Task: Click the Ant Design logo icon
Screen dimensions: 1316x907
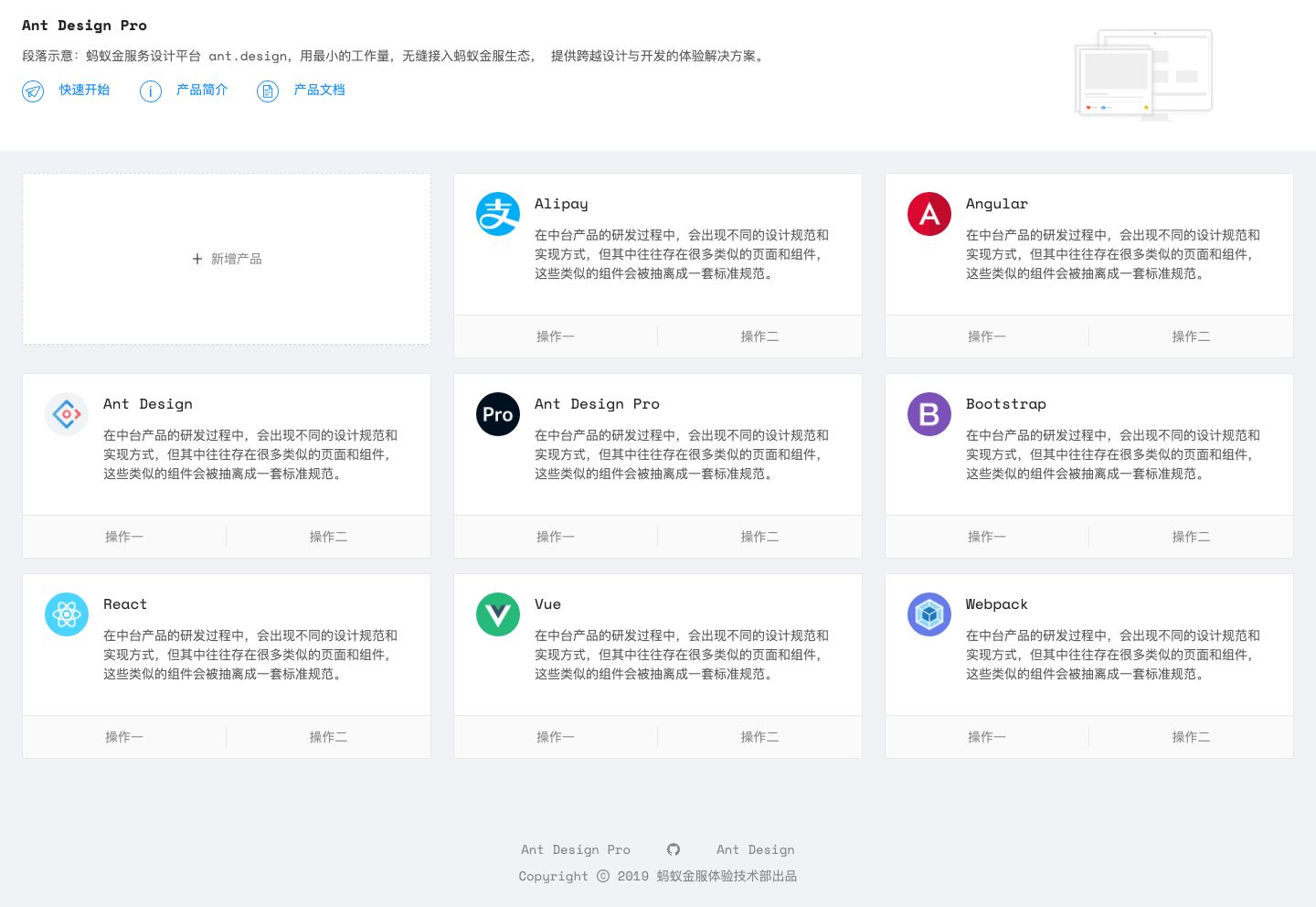Action: (x=67, y=414)
